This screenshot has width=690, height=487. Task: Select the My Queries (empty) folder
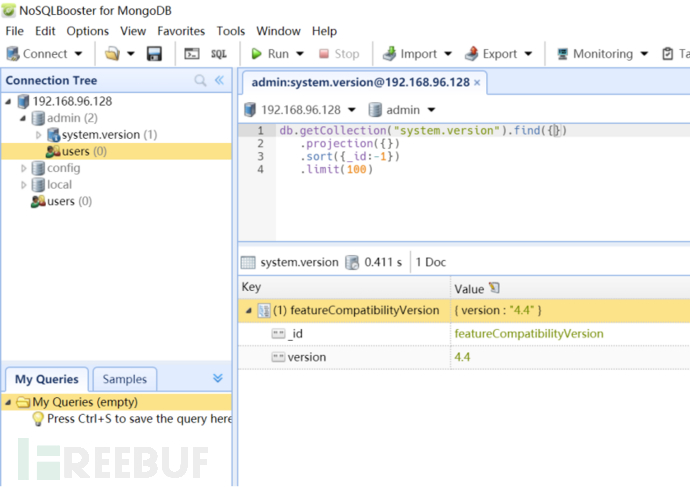click(x=116, y=402)
